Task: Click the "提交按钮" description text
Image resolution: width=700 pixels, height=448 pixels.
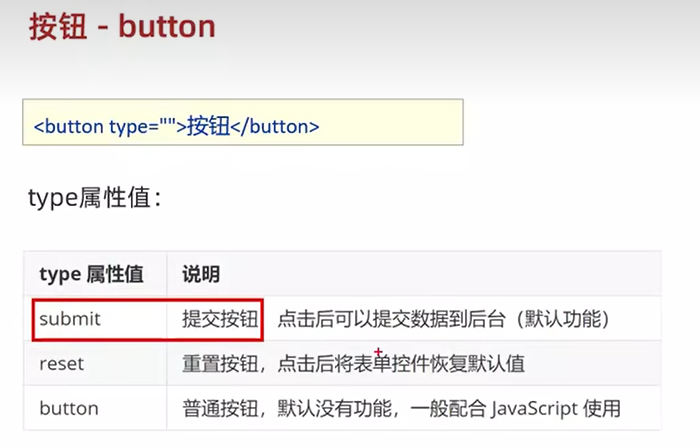Action: tap(220, 319)
